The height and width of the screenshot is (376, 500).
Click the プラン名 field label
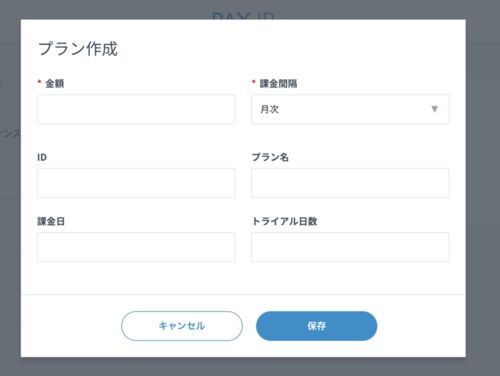(x=270, y=157)
